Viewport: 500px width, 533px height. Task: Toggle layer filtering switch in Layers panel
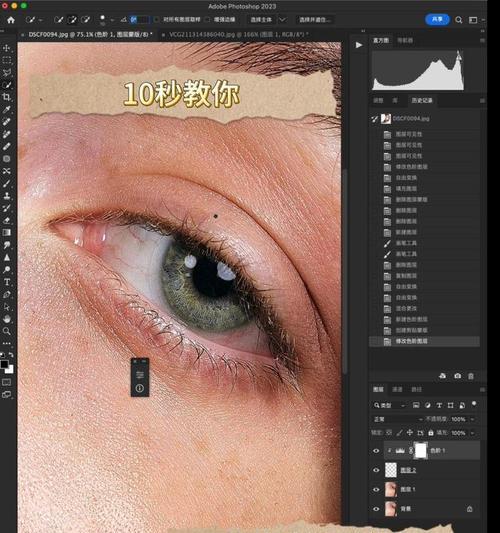[474, 404]
